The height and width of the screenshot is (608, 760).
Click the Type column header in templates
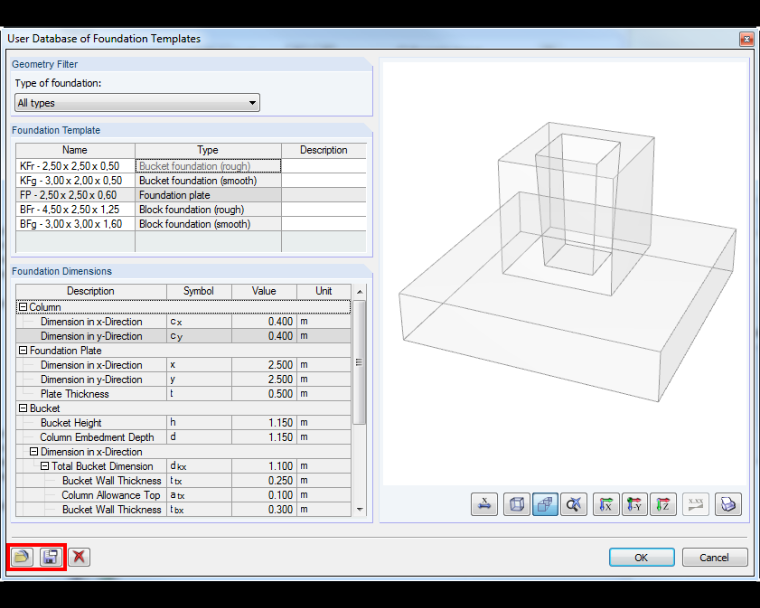[208, 150]
